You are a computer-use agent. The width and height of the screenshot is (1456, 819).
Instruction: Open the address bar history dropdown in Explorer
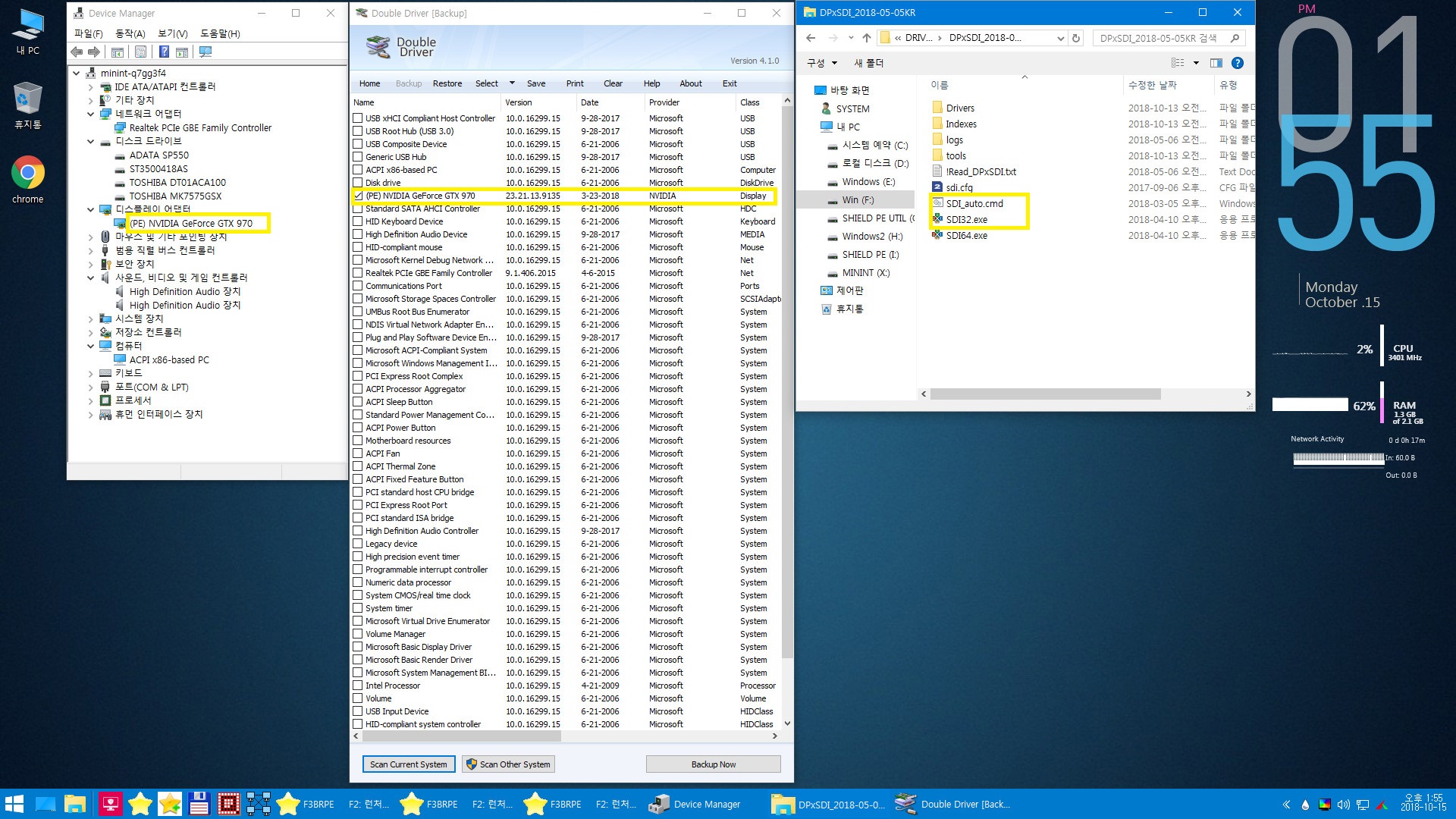click(x=1060, y=38)
